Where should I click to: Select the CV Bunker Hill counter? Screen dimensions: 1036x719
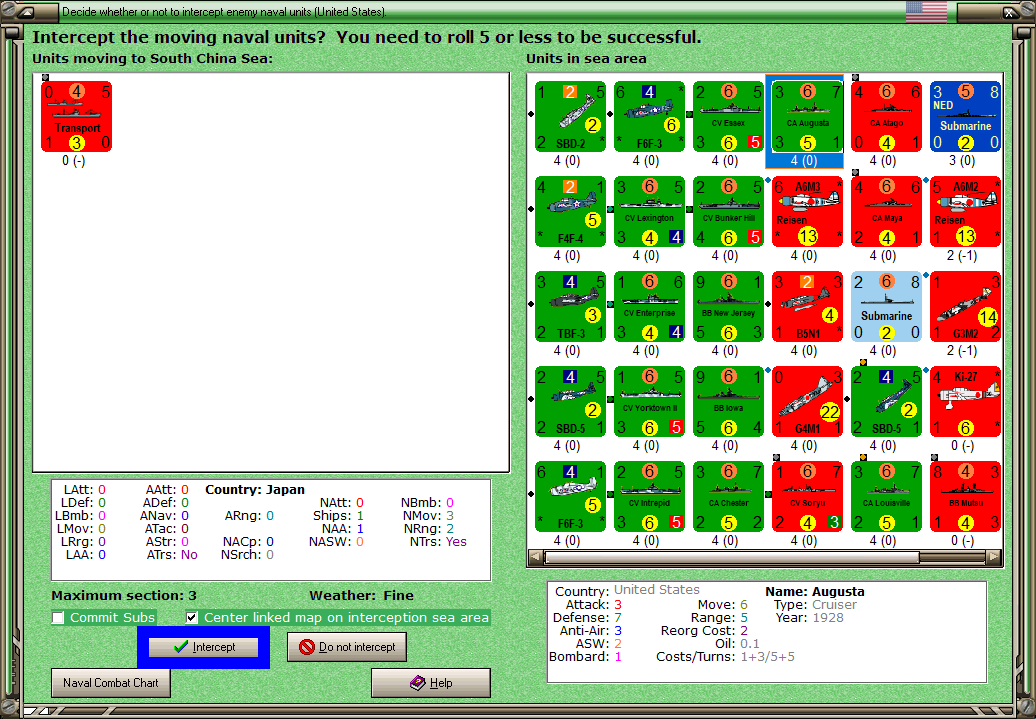point(729,211)
